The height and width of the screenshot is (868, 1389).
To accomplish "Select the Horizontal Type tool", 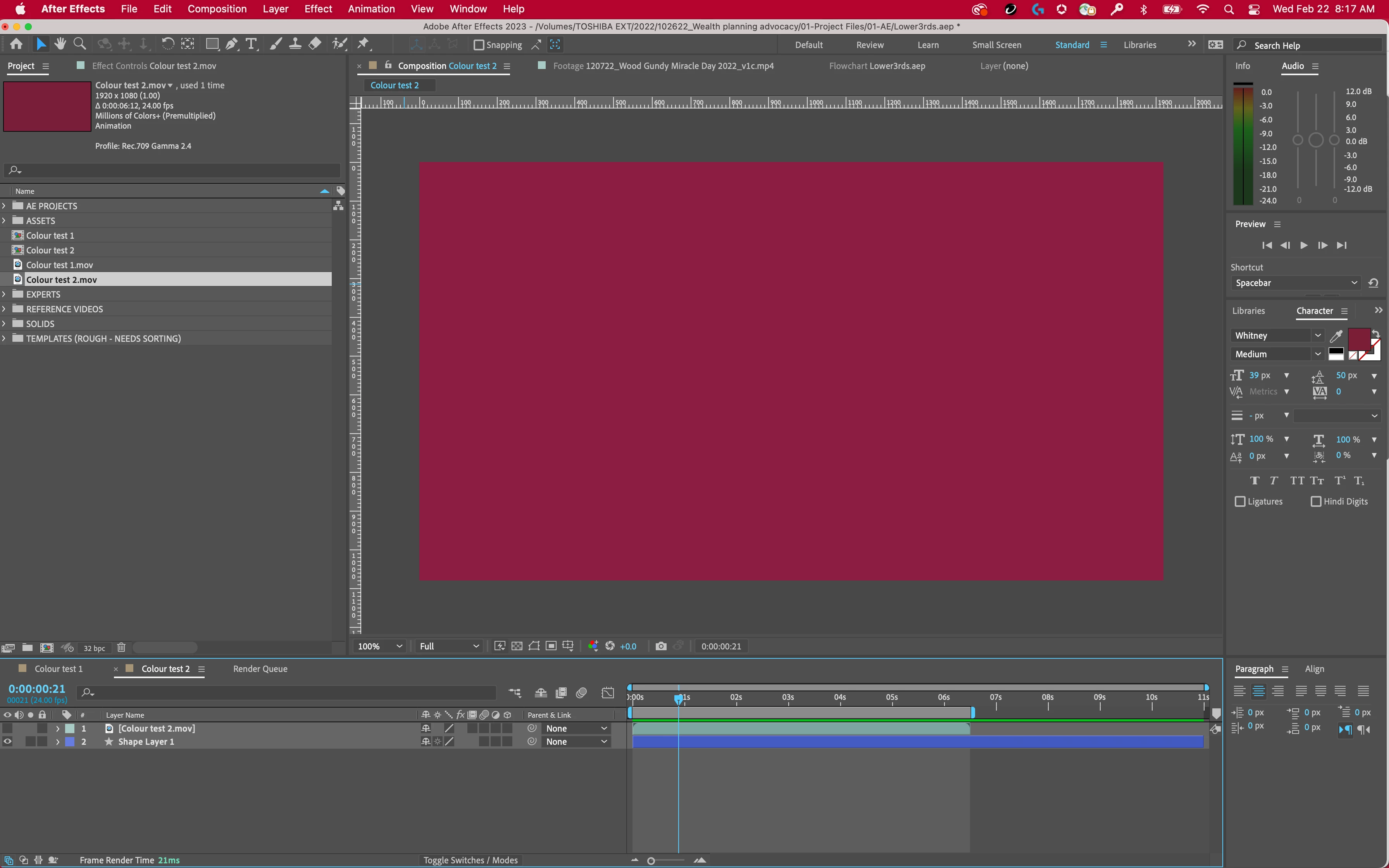I will point(252,44).
